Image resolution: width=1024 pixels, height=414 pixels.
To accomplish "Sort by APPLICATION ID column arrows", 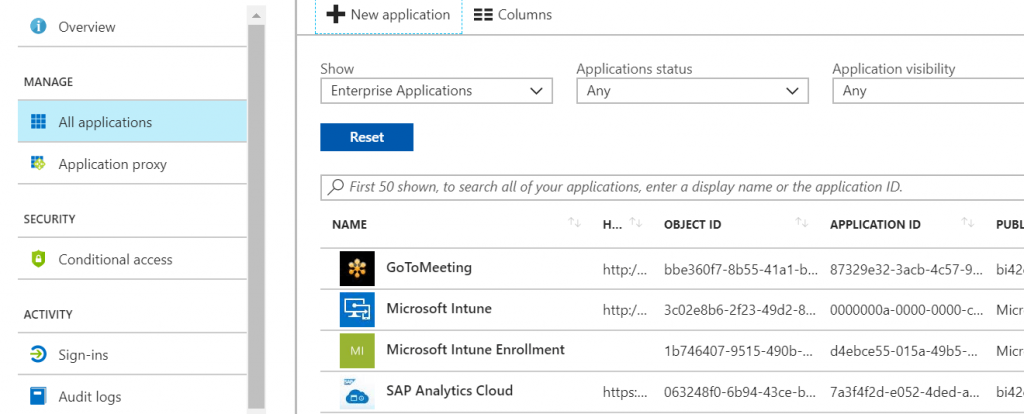I will pos(968,223).
